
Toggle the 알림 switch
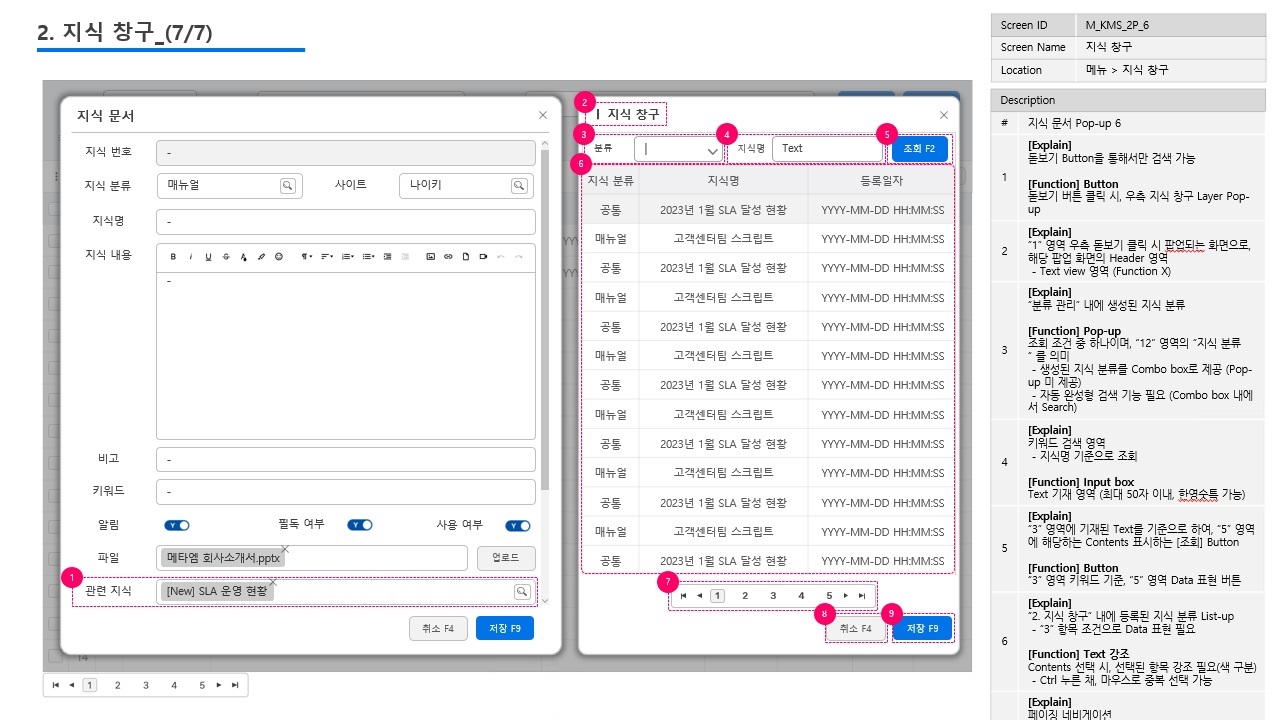coord(177,525)
